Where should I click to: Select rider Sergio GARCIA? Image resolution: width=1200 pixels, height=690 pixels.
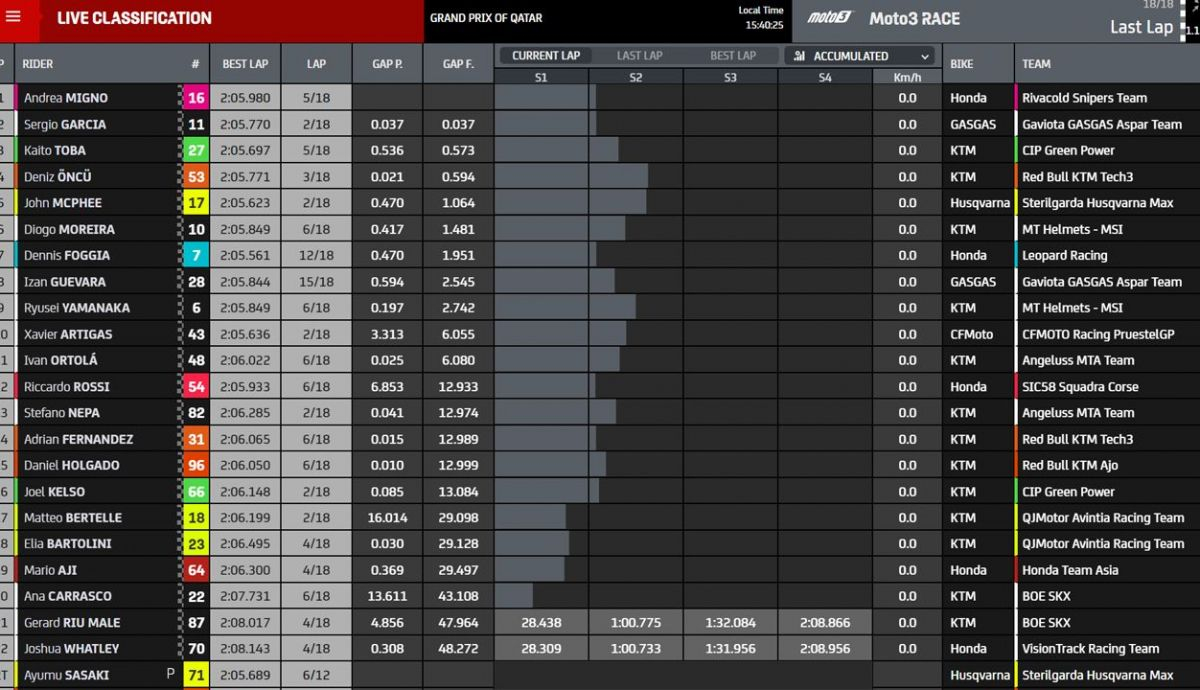click(65, 124)
